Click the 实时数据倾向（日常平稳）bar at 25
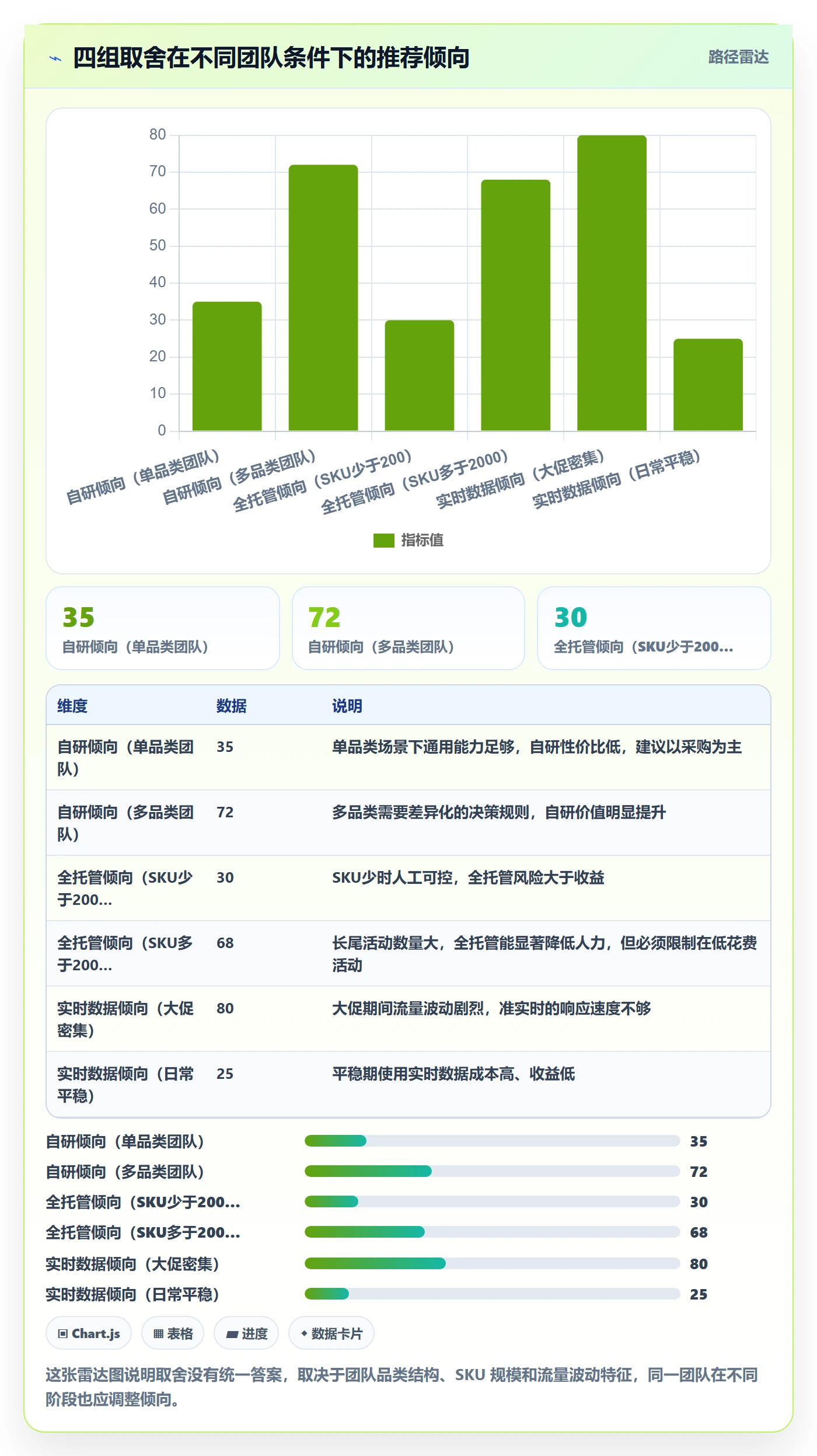This screenshot has height=1456, width=817. pos(708,385)
